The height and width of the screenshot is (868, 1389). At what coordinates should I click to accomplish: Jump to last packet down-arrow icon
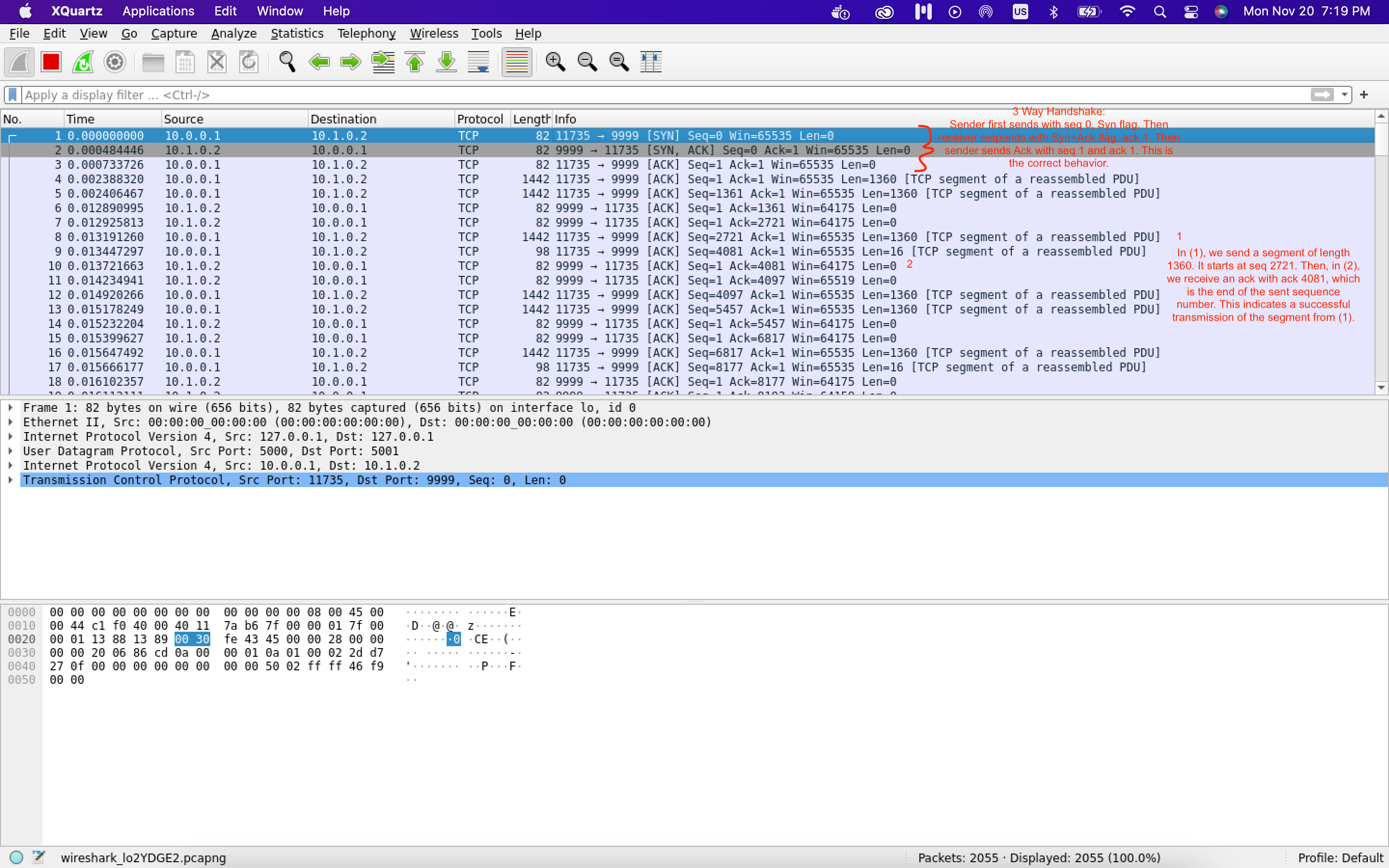click(447, 62)
